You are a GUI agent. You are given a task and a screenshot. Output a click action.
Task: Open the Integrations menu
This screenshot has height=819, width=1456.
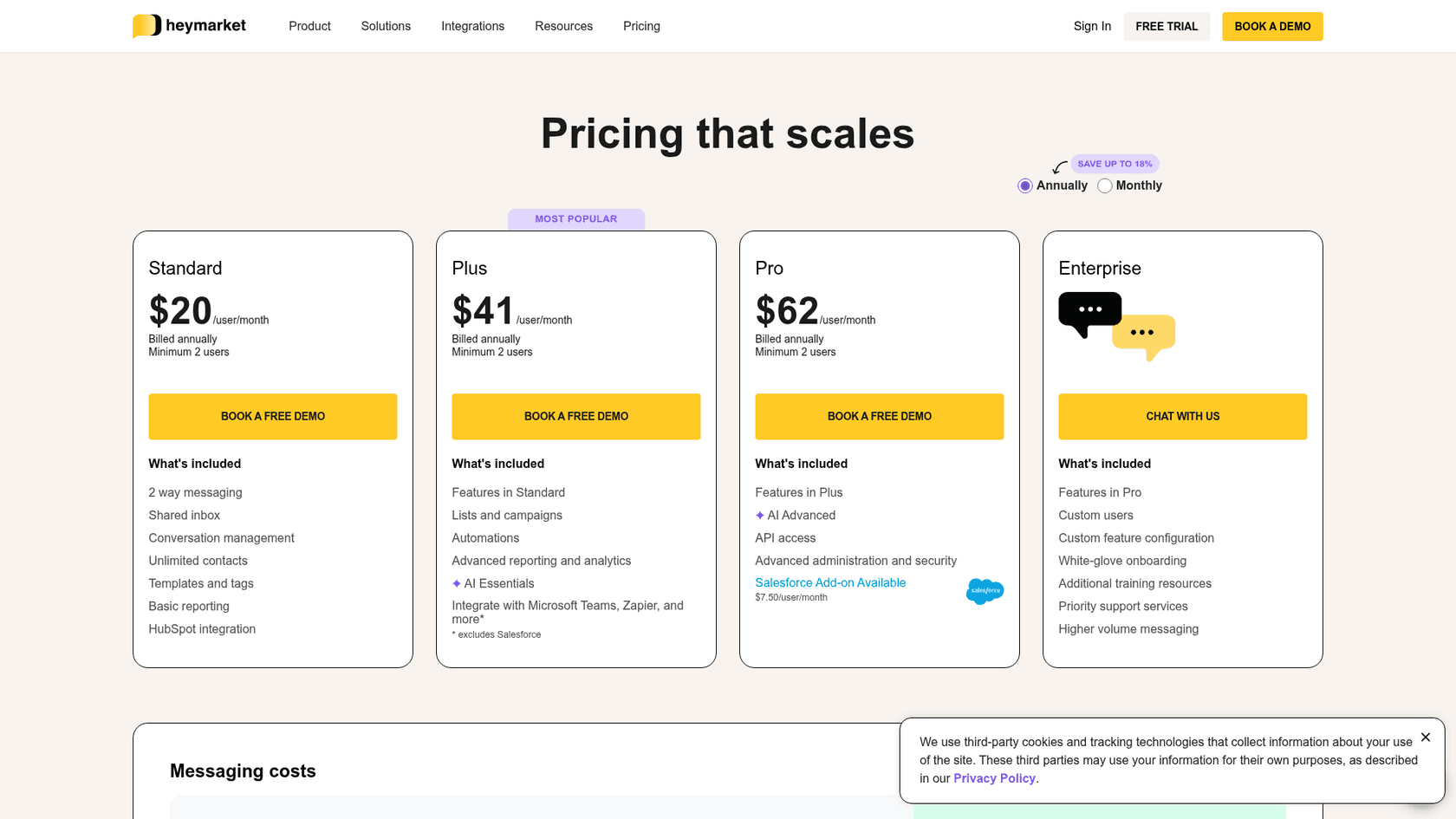(x=472, y=26)
